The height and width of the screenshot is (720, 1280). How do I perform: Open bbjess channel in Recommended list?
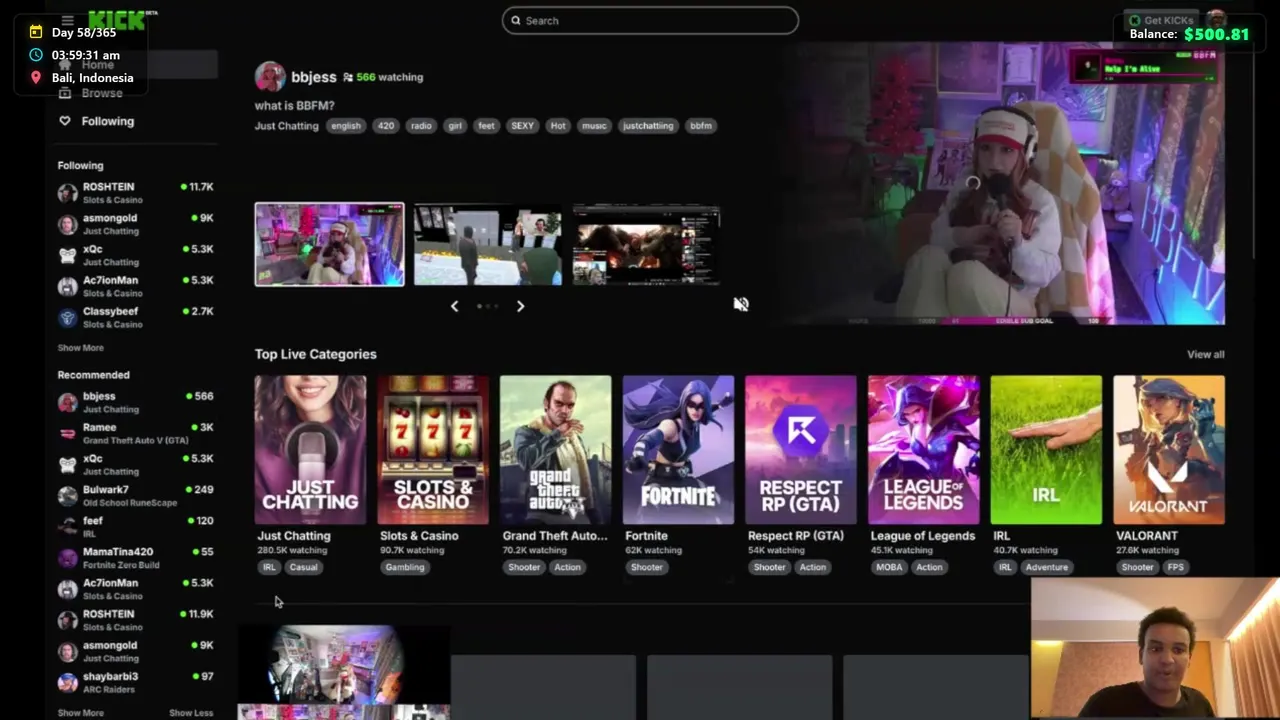coord(135,401)
